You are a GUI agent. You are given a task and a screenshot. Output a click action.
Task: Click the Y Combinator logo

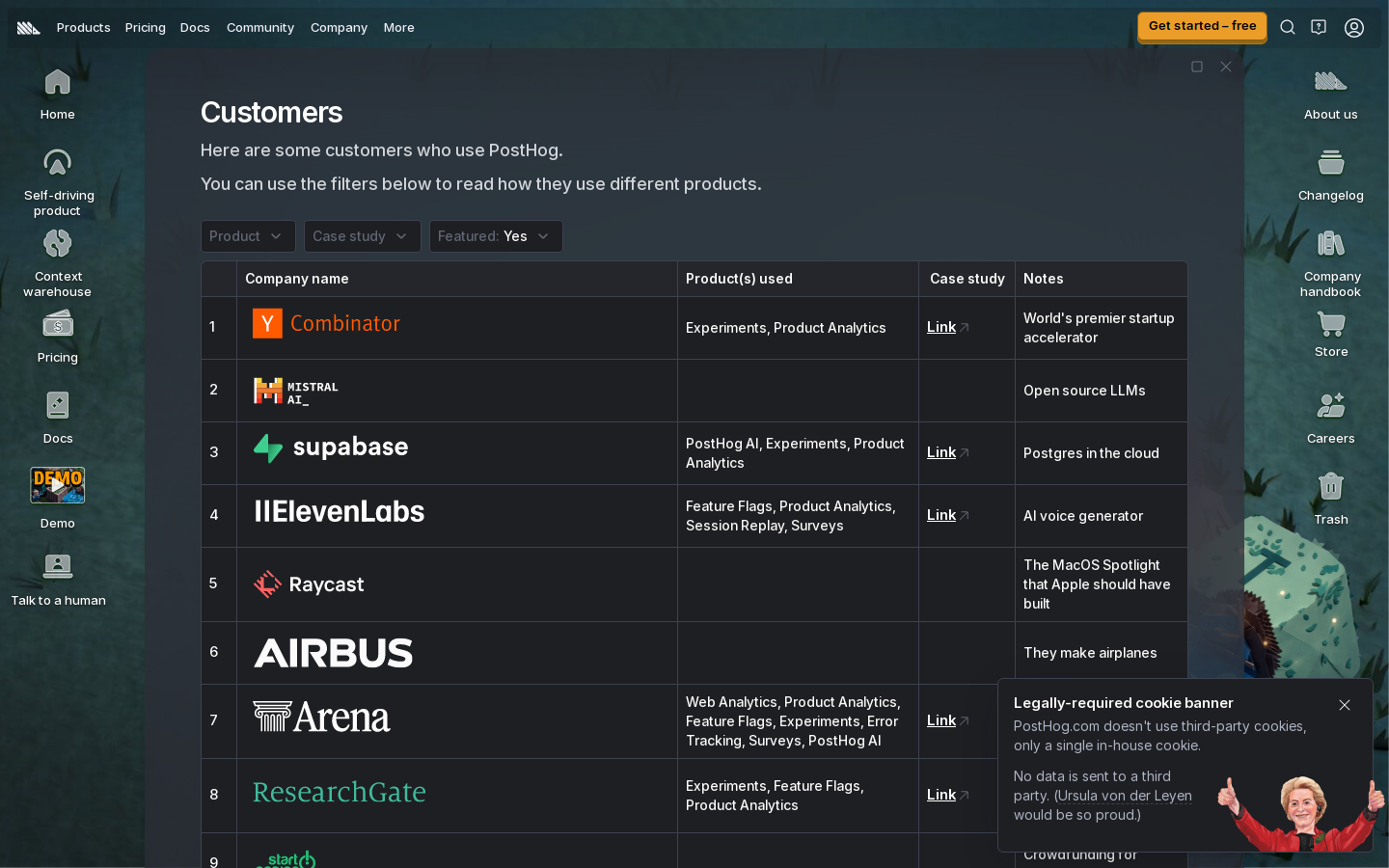tap(326, 324)
